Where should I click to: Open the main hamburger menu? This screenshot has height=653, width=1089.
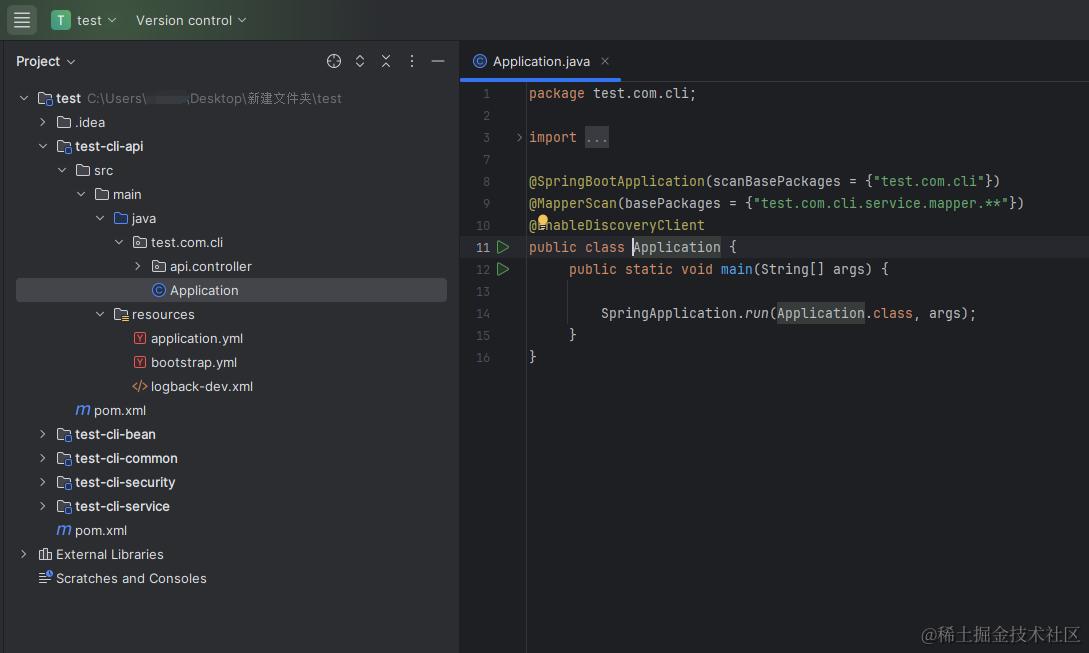point(22,20)
